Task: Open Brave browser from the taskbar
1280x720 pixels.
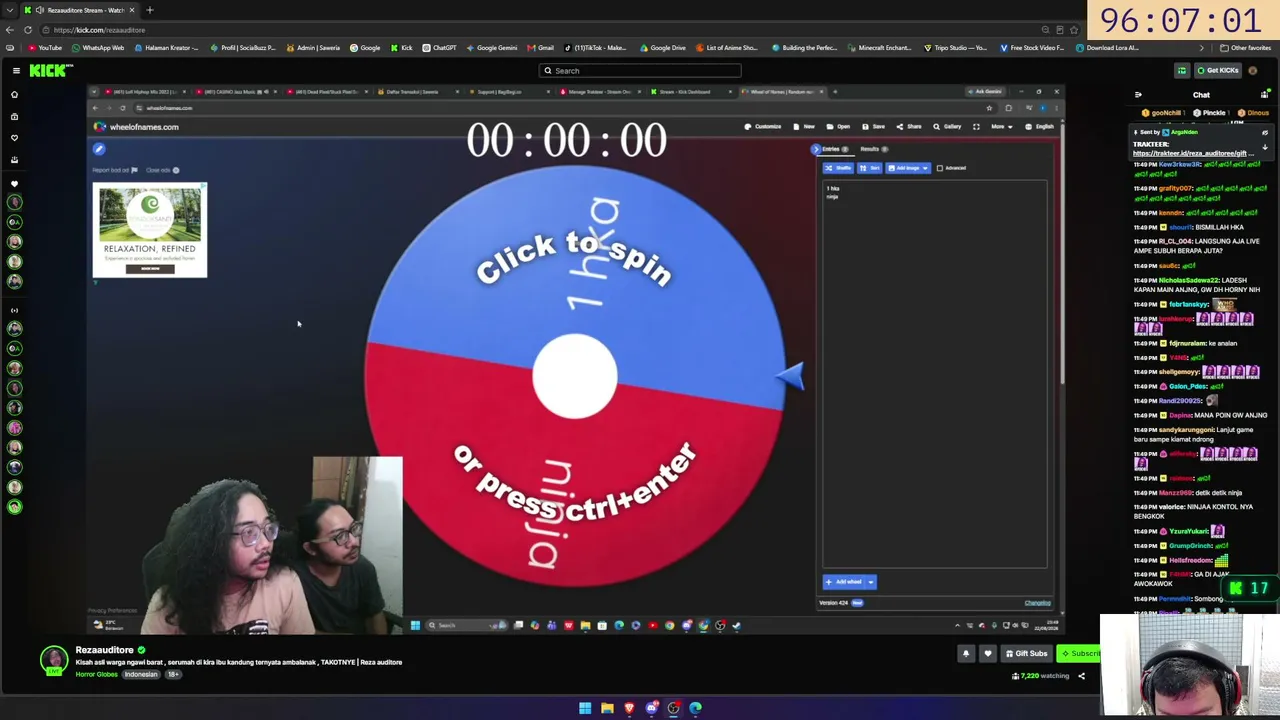Action: [629, 708]
